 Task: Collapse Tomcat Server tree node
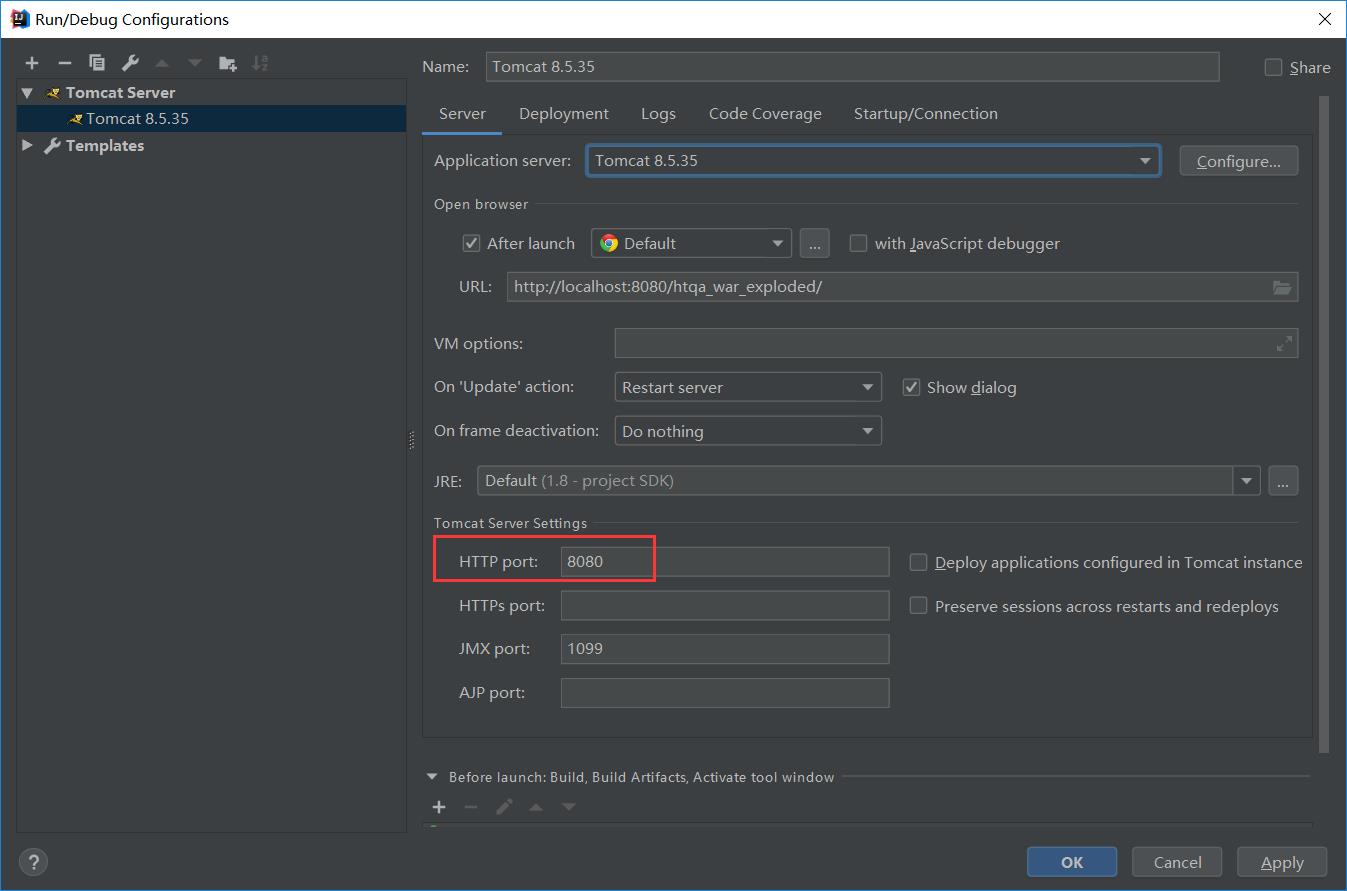tap(28, 92)
